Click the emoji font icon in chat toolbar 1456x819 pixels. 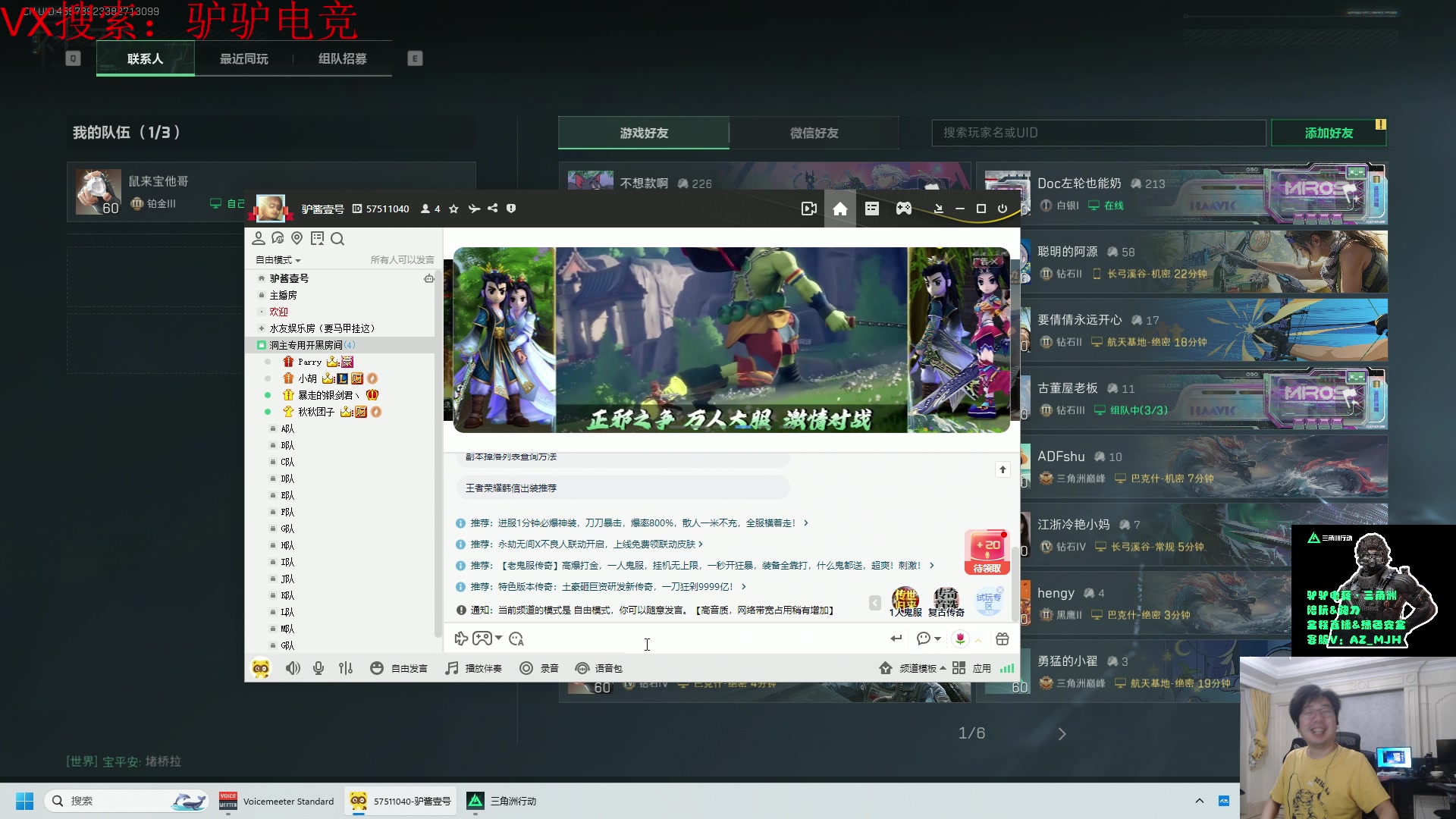[x=516, y=639]
